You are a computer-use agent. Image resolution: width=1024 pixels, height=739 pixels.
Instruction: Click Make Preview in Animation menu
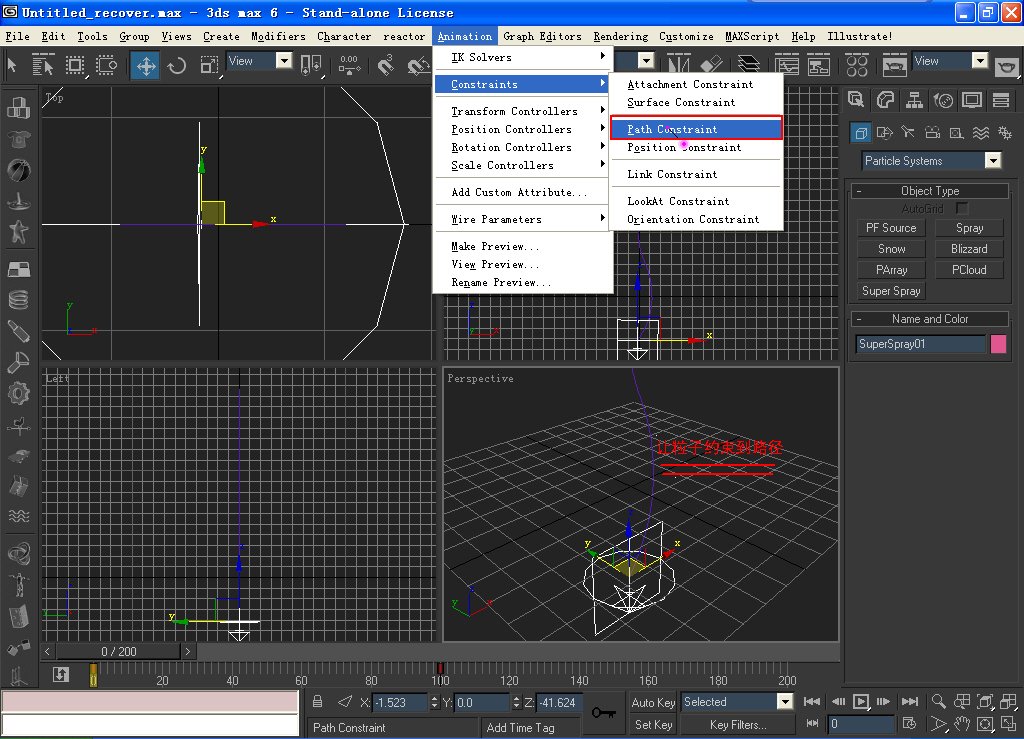point(523,246)
